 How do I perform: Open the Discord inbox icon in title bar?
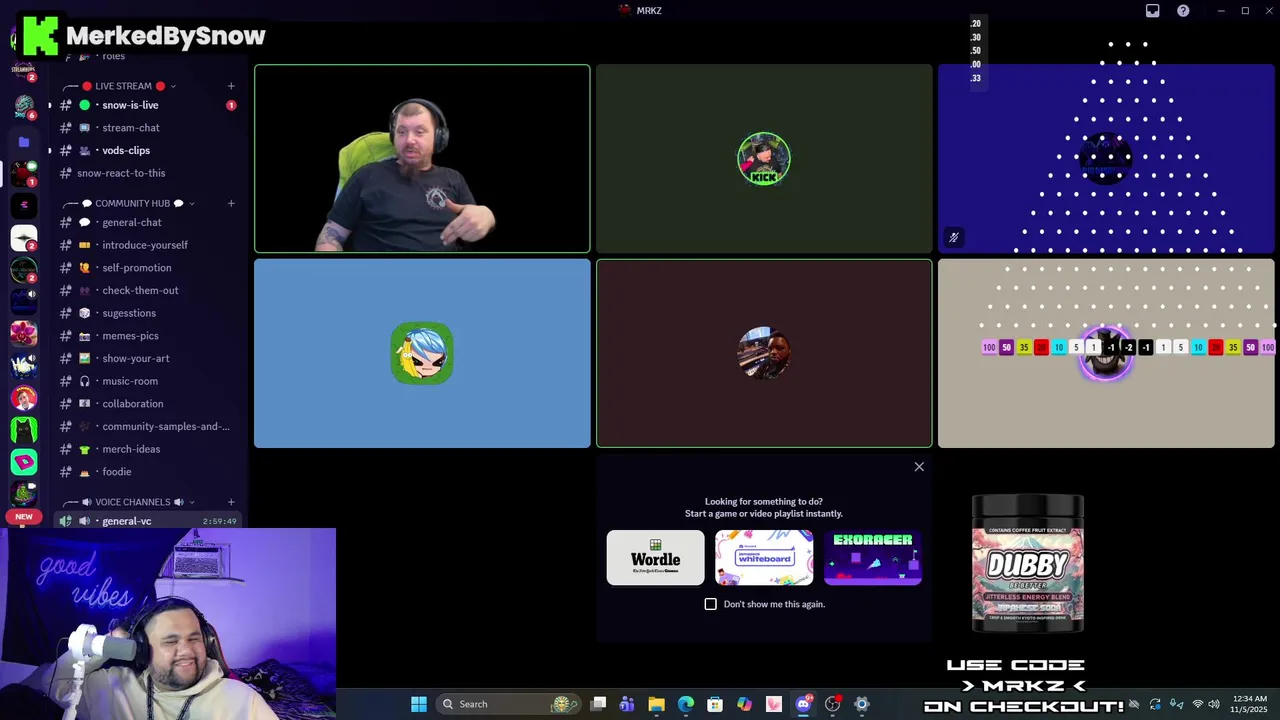tap(1152, 11)
